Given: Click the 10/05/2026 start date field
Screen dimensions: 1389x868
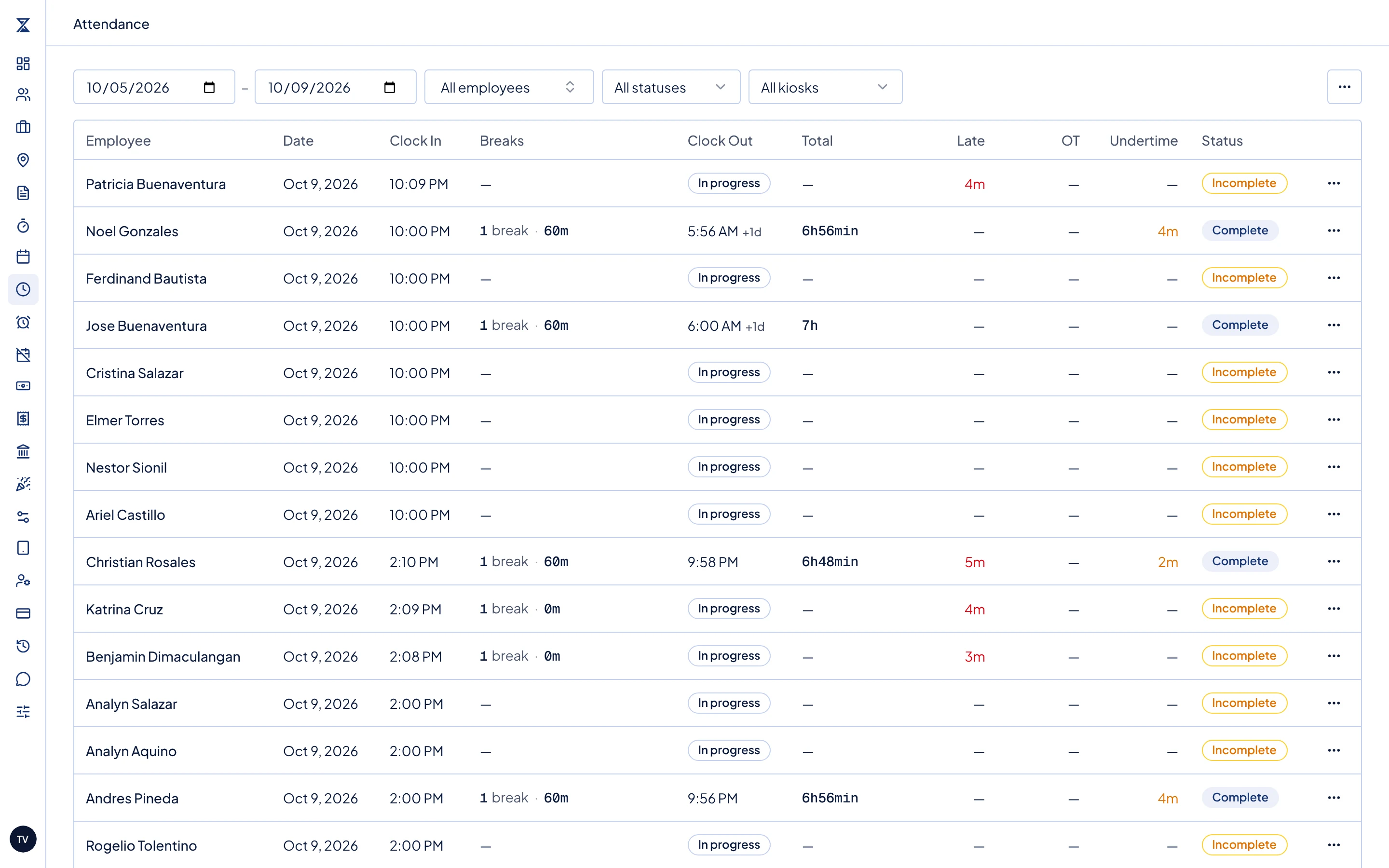Looking at the screenshot, I should (x=154, y=87).
